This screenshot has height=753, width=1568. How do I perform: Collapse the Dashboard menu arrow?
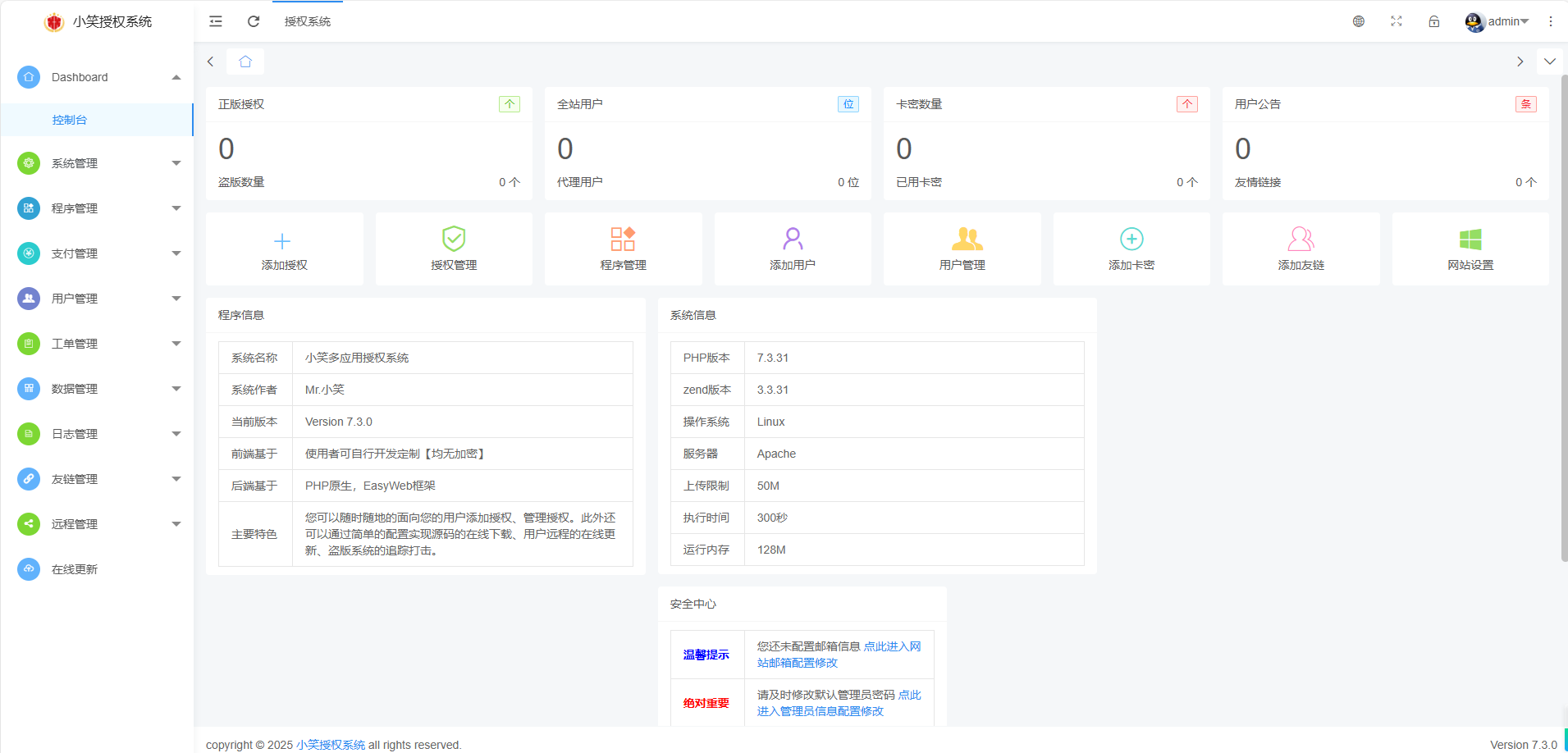[176, 77]
